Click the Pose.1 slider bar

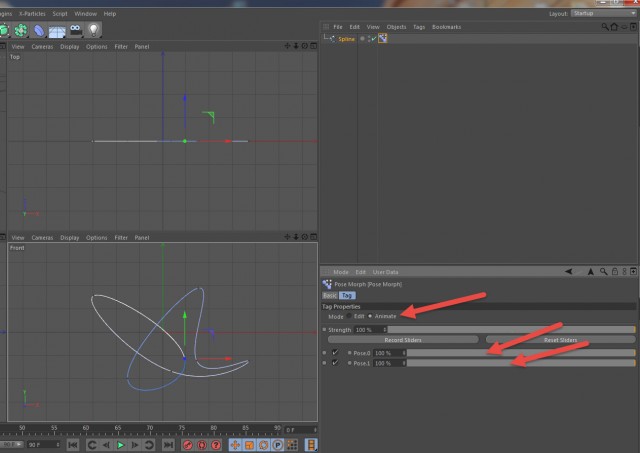521,363
